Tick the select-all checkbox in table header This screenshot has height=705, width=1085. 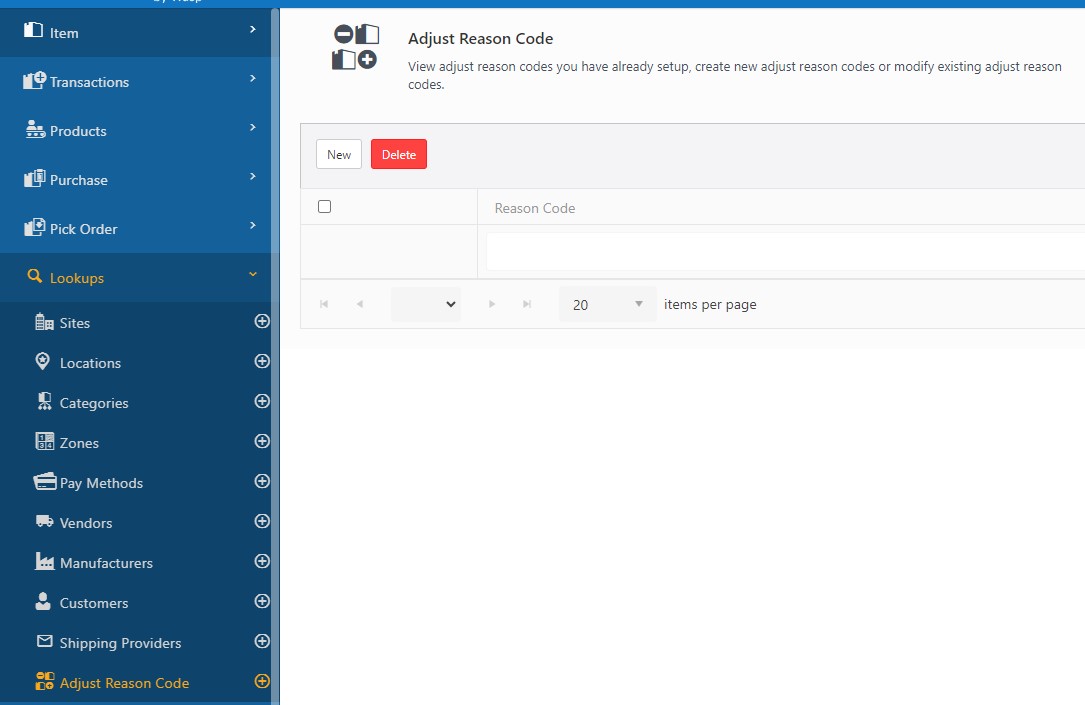(324, 207)
